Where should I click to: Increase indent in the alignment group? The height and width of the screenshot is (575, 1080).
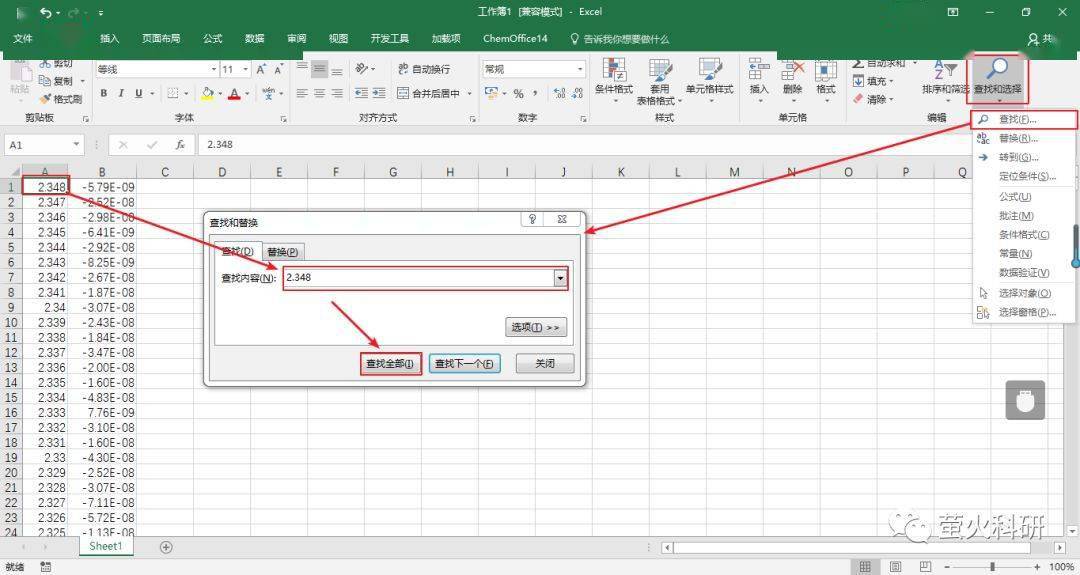pos(379,93)
